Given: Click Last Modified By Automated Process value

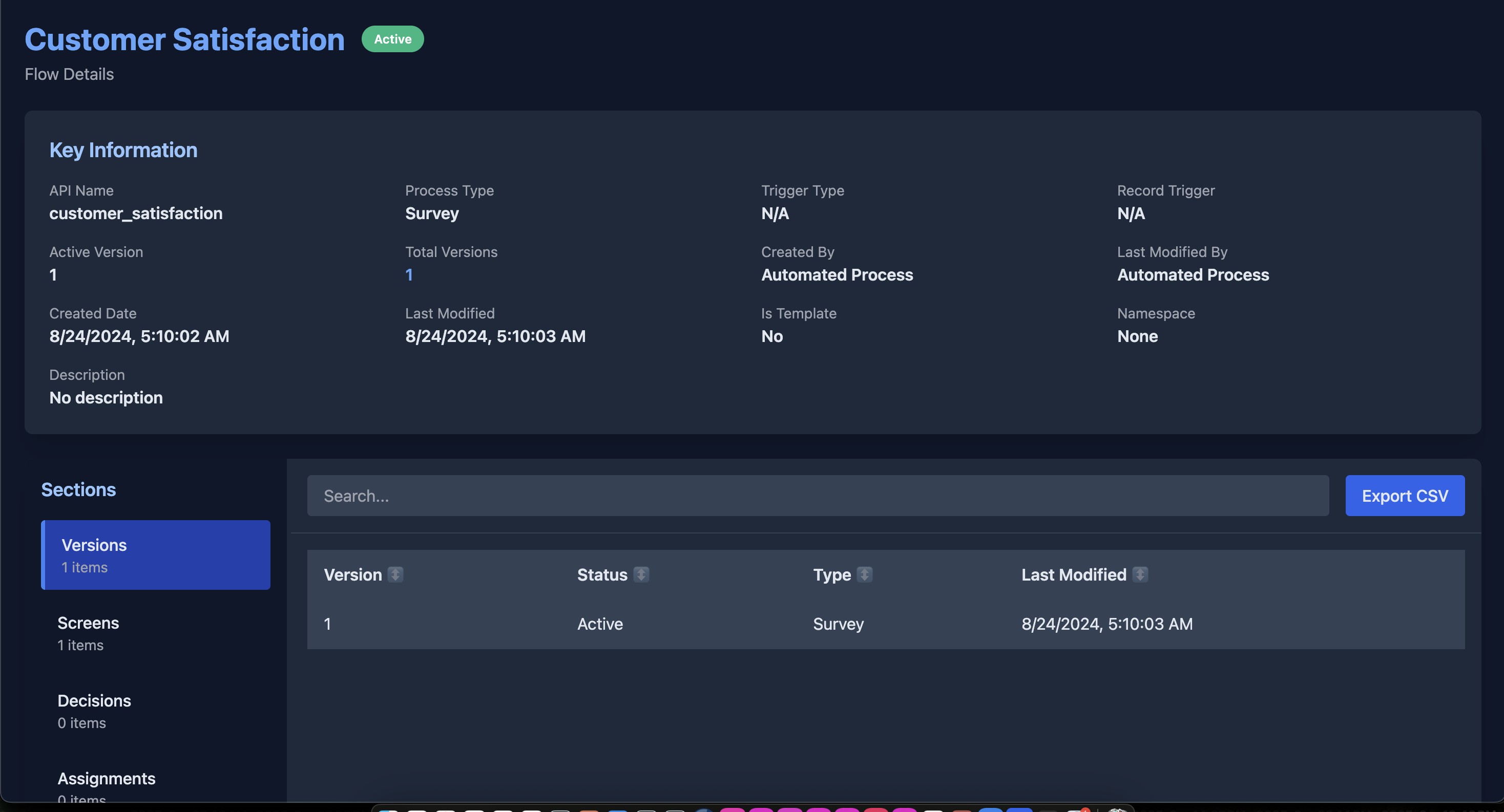Looking at the screenshot, I should coord(1192,275).
